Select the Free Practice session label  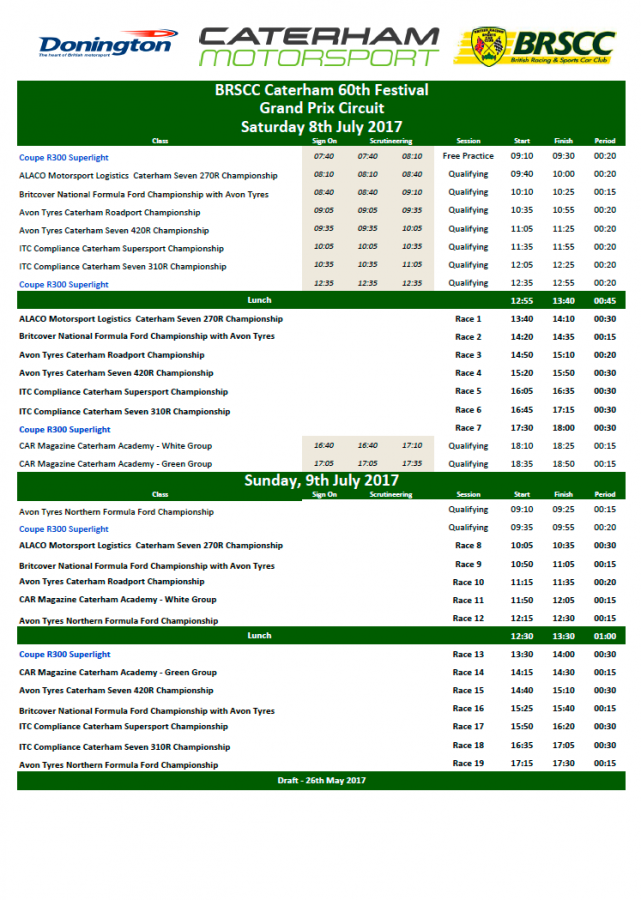(468, 156)
